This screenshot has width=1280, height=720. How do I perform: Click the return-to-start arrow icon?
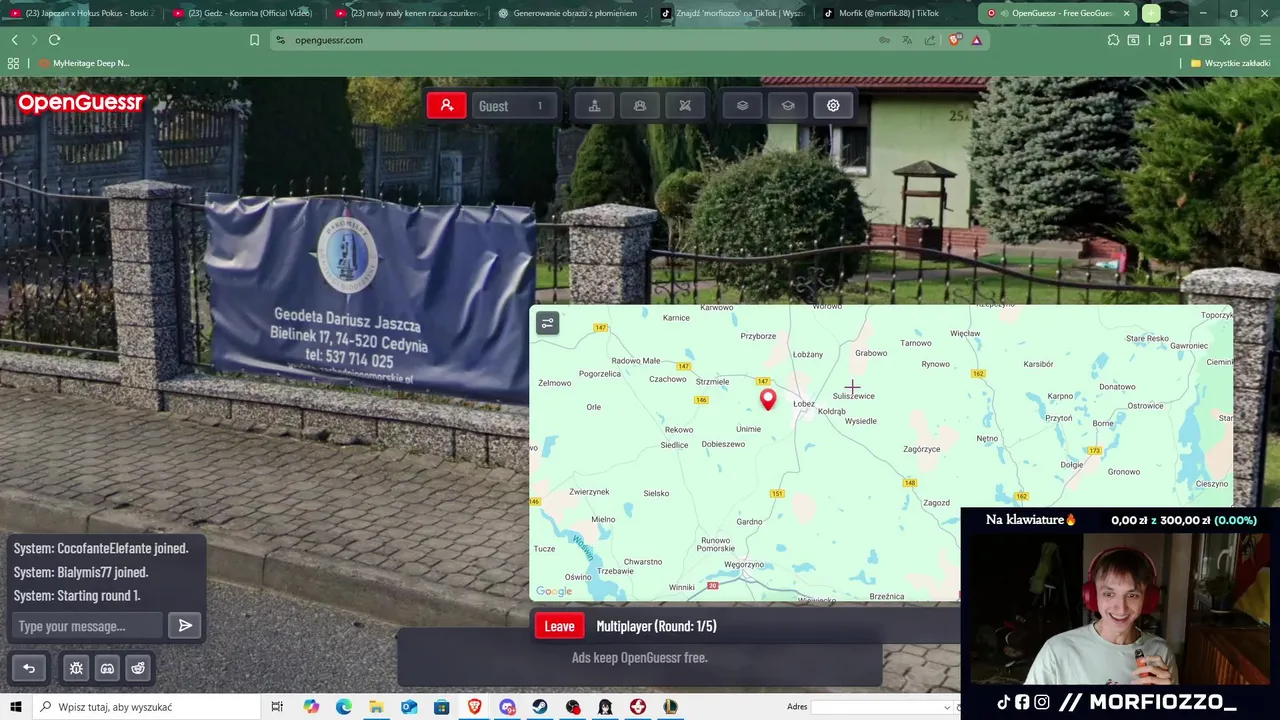coord(29,668)
